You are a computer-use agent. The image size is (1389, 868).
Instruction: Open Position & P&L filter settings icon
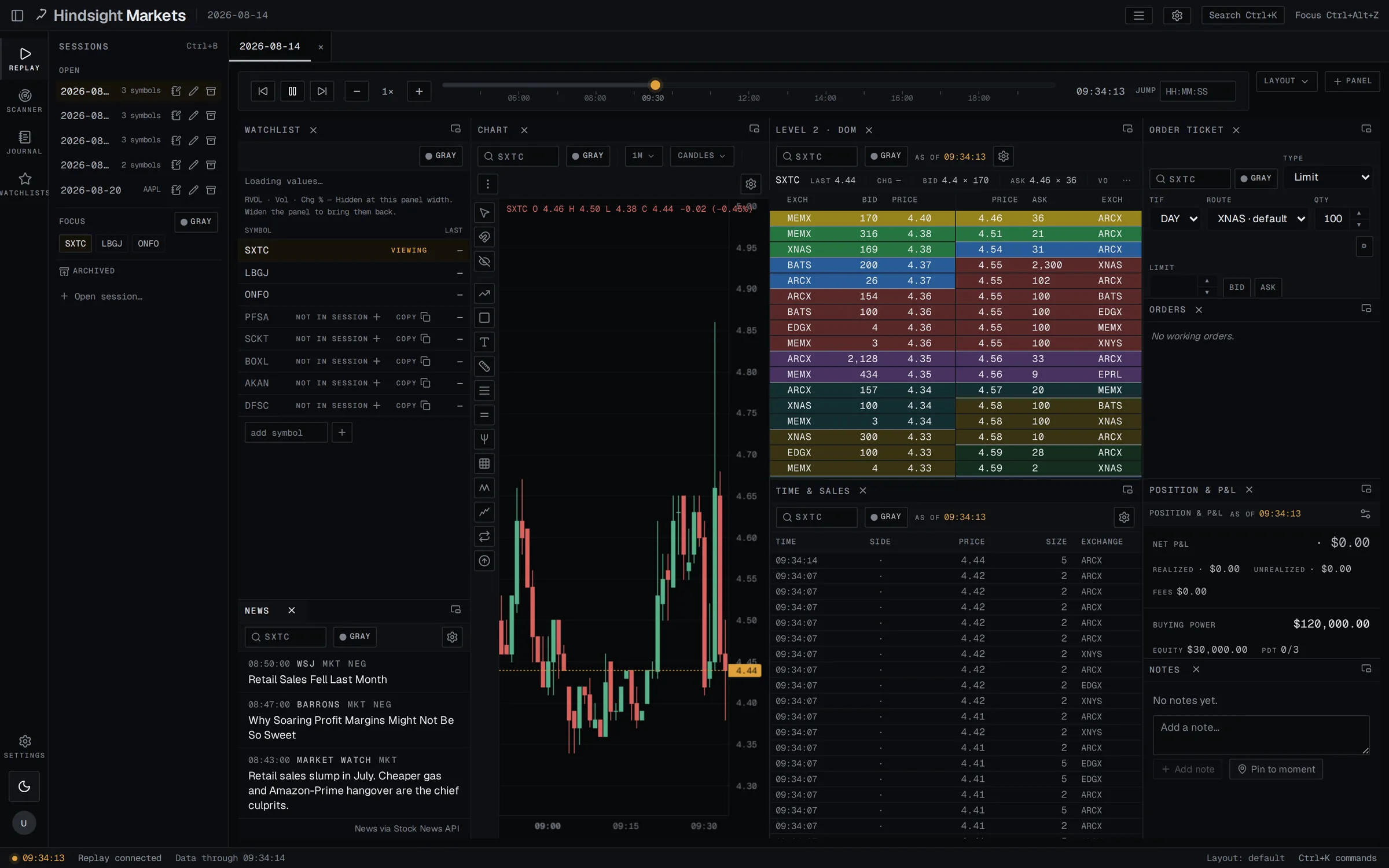1365,514
